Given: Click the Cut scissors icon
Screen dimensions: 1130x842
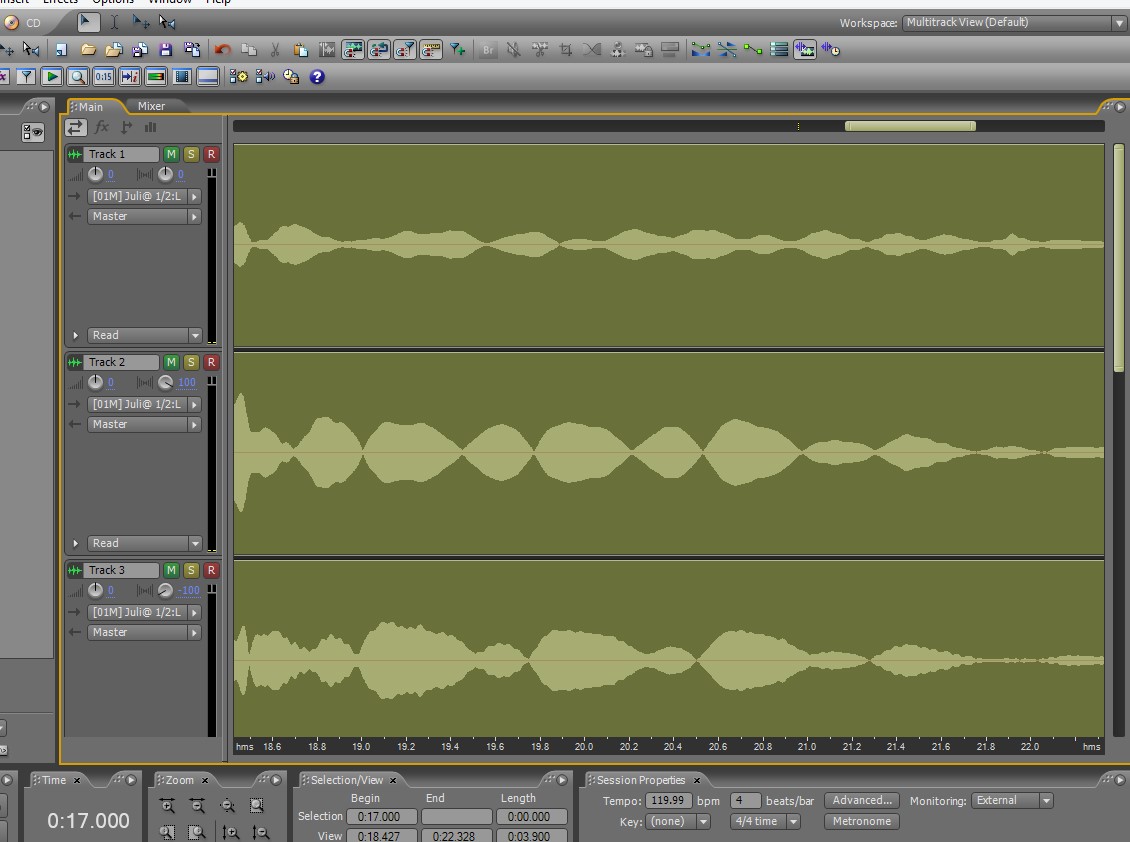Looking at the screenshot, I should click(275, 50).
